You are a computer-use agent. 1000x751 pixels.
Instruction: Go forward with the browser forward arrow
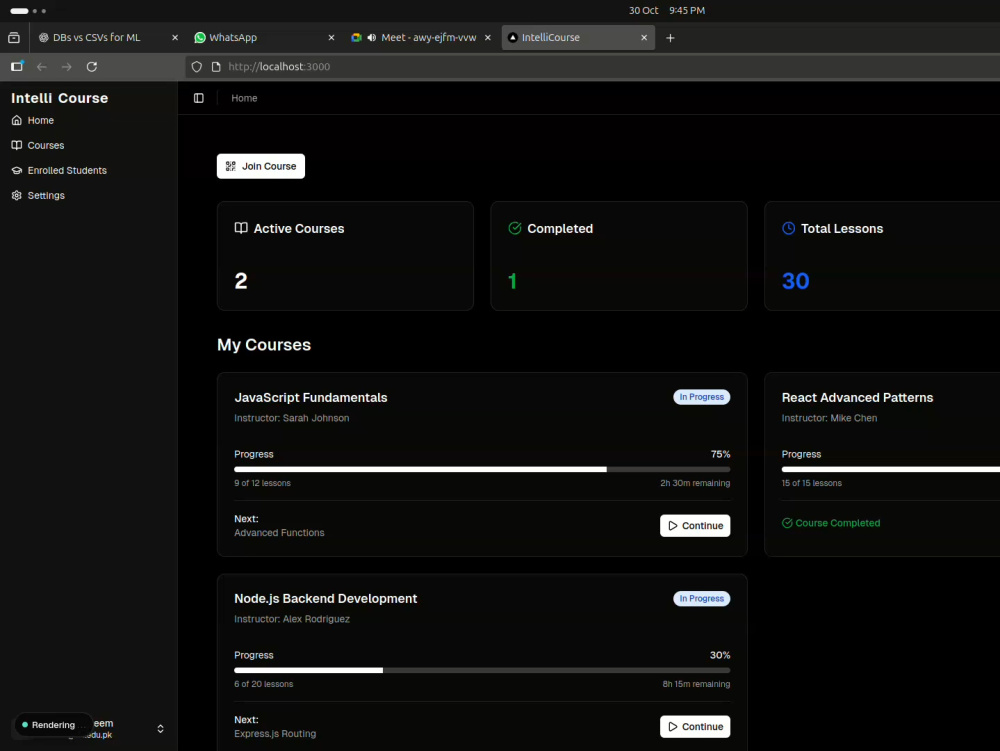(66, 66)
